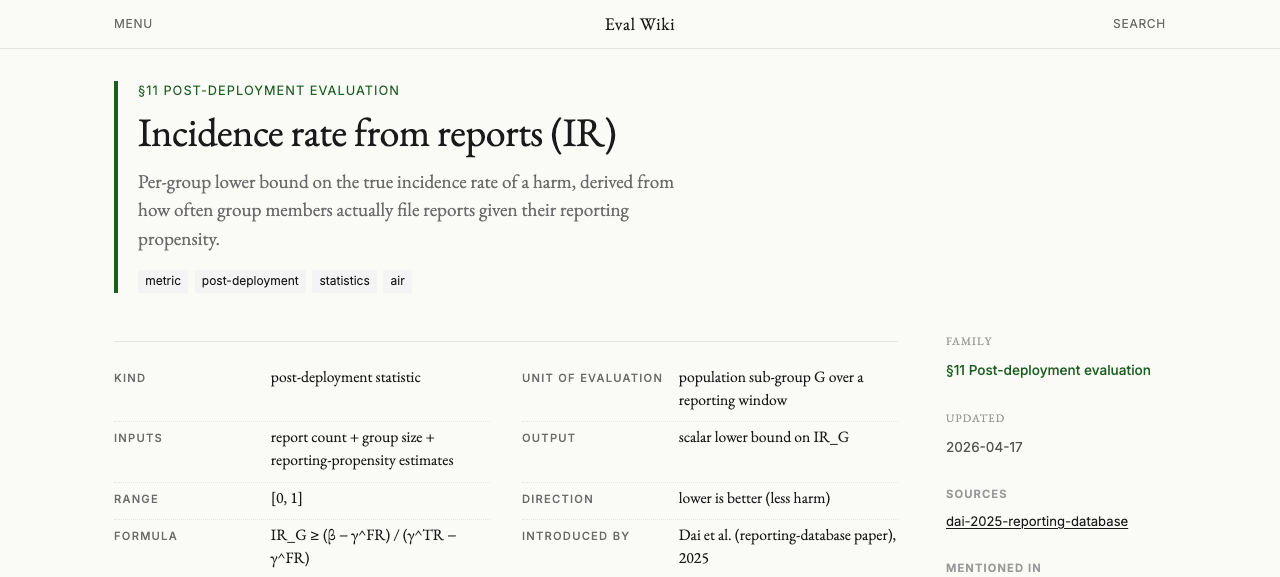1280x577 pixels.
Task: Select the post-deployment tag
Action: (250, 281)
